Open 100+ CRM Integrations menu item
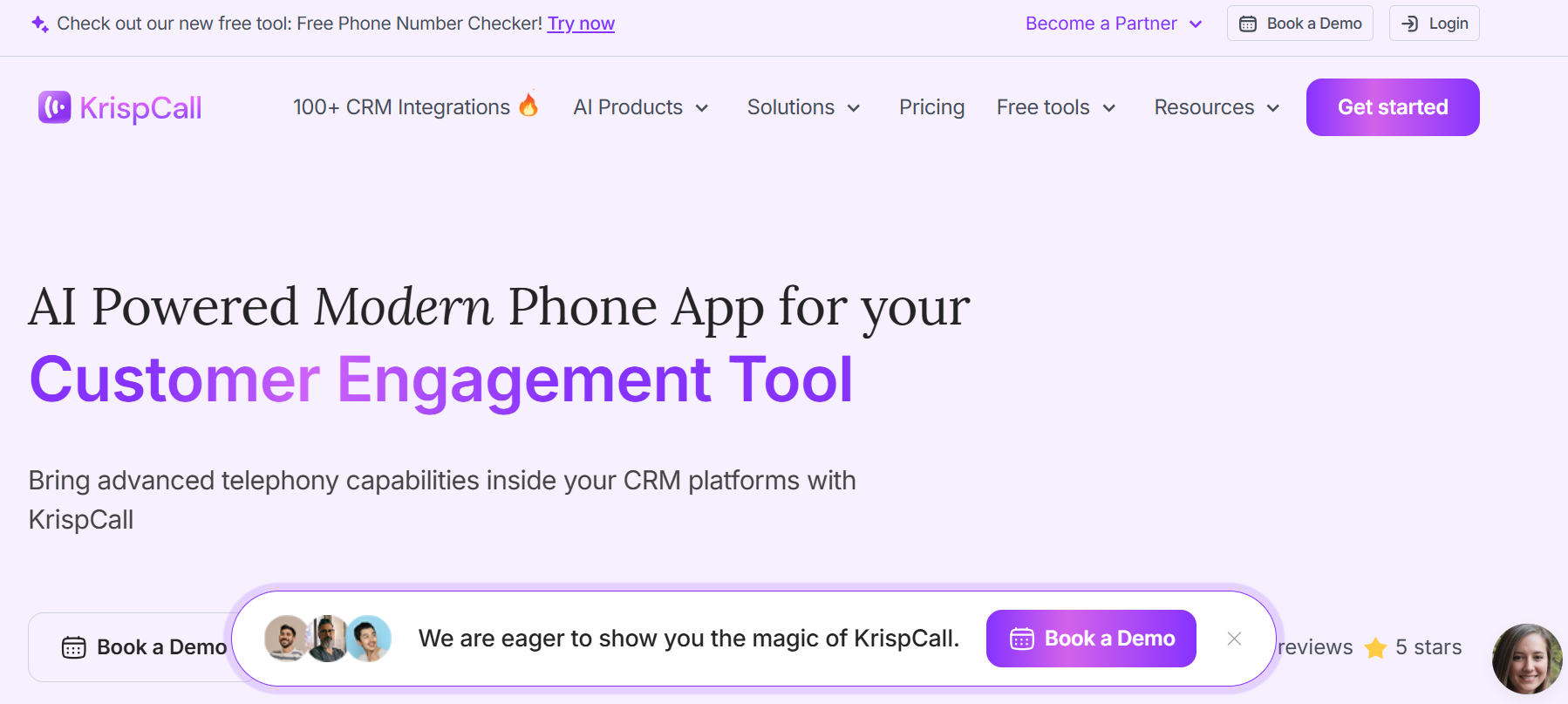 click(401, 107)
